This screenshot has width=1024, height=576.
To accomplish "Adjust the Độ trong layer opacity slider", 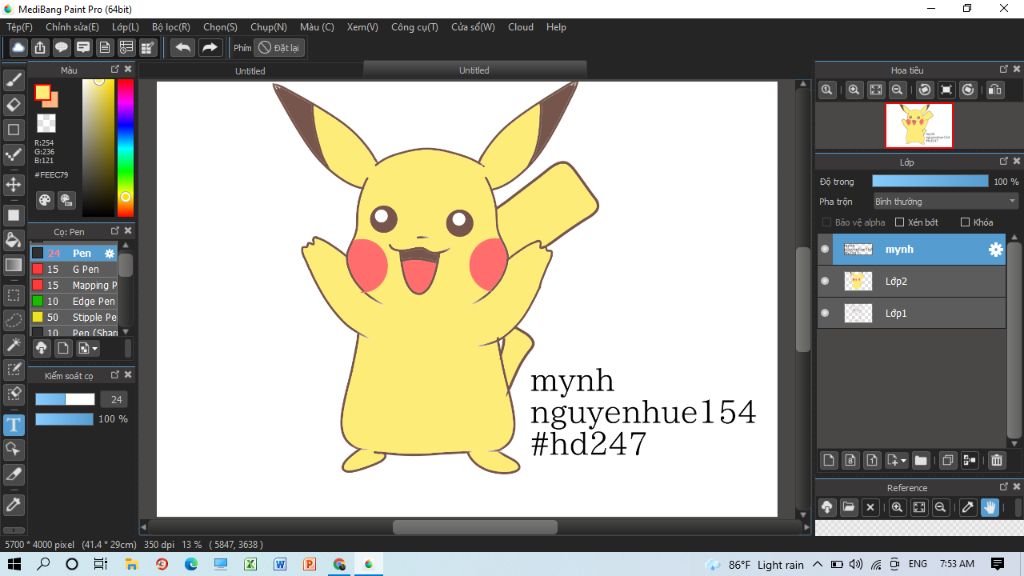I will [x=930, y=182].
